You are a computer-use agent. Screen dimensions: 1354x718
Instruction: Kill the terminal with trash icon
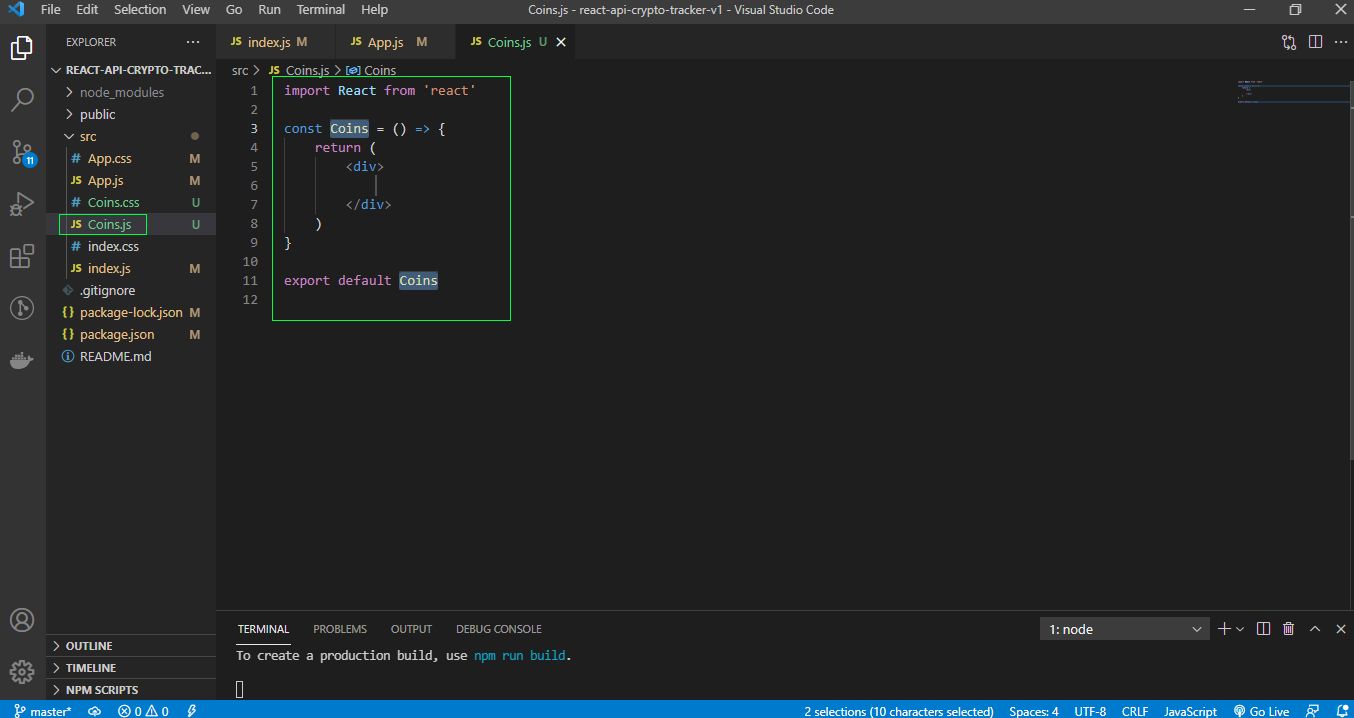coord(1289,629)
